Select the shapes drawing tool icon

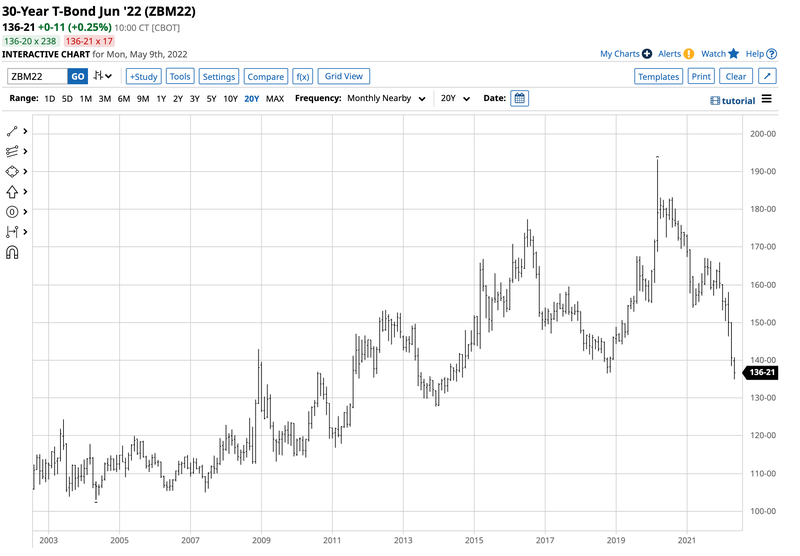point(12,171)
